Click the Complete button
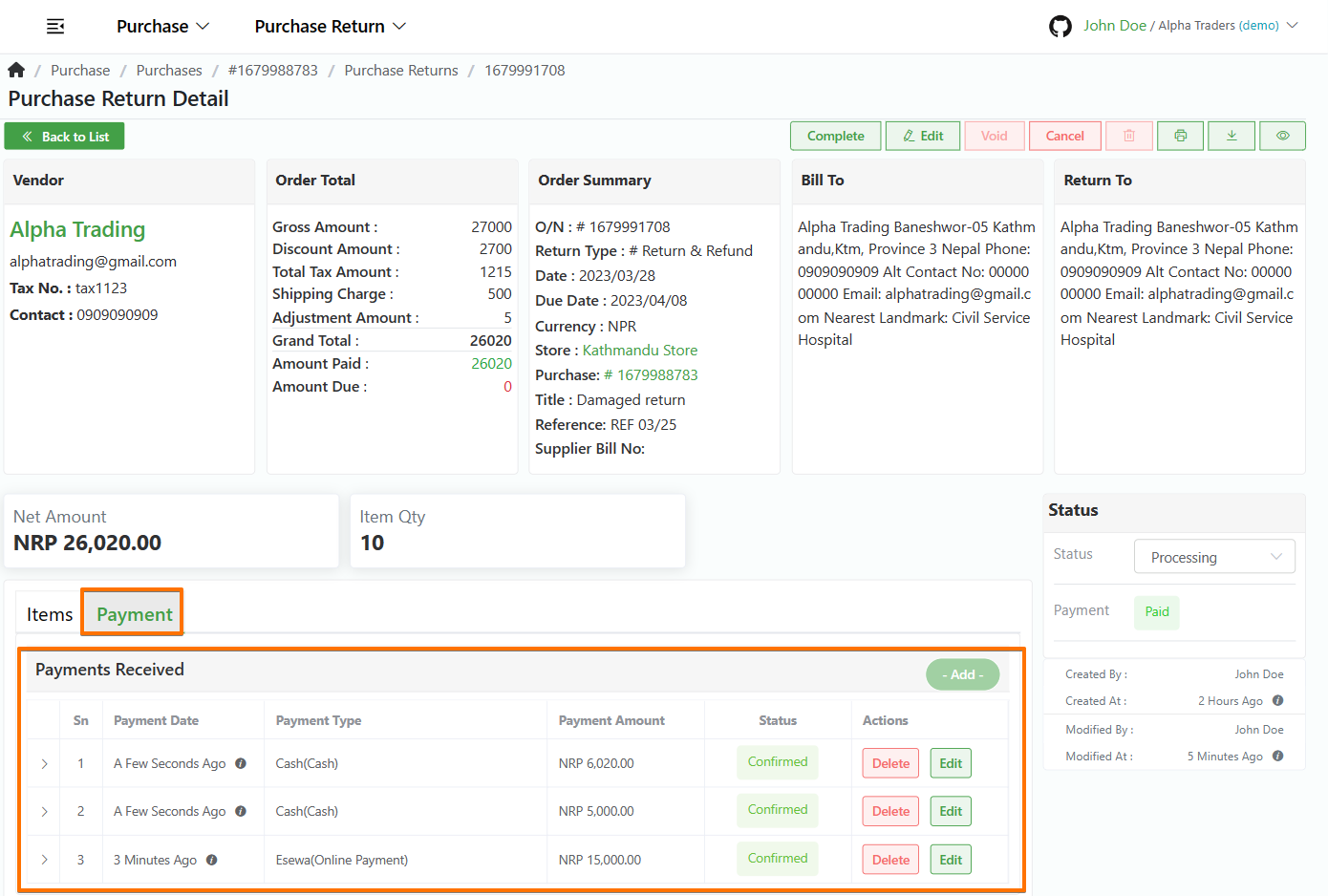 coord(836,136)
